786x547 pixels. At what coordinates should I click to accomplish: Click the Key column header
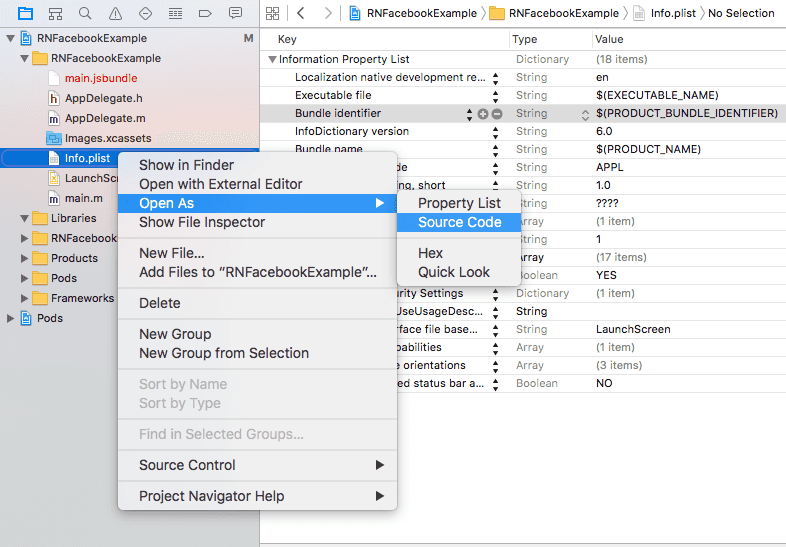287,39
